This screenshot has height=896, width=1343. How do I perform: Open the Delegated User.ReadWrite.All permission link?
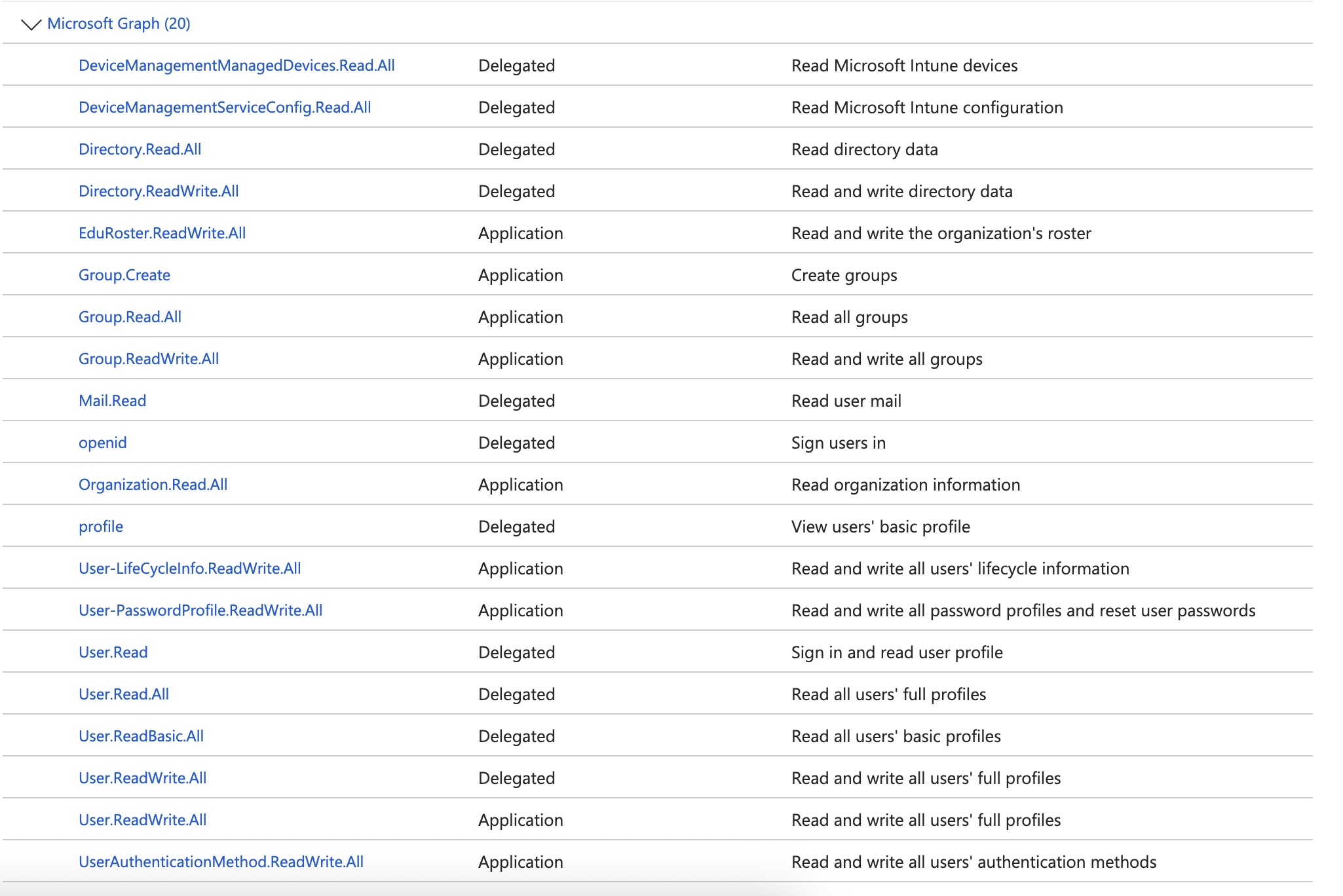tap(142, 778)
